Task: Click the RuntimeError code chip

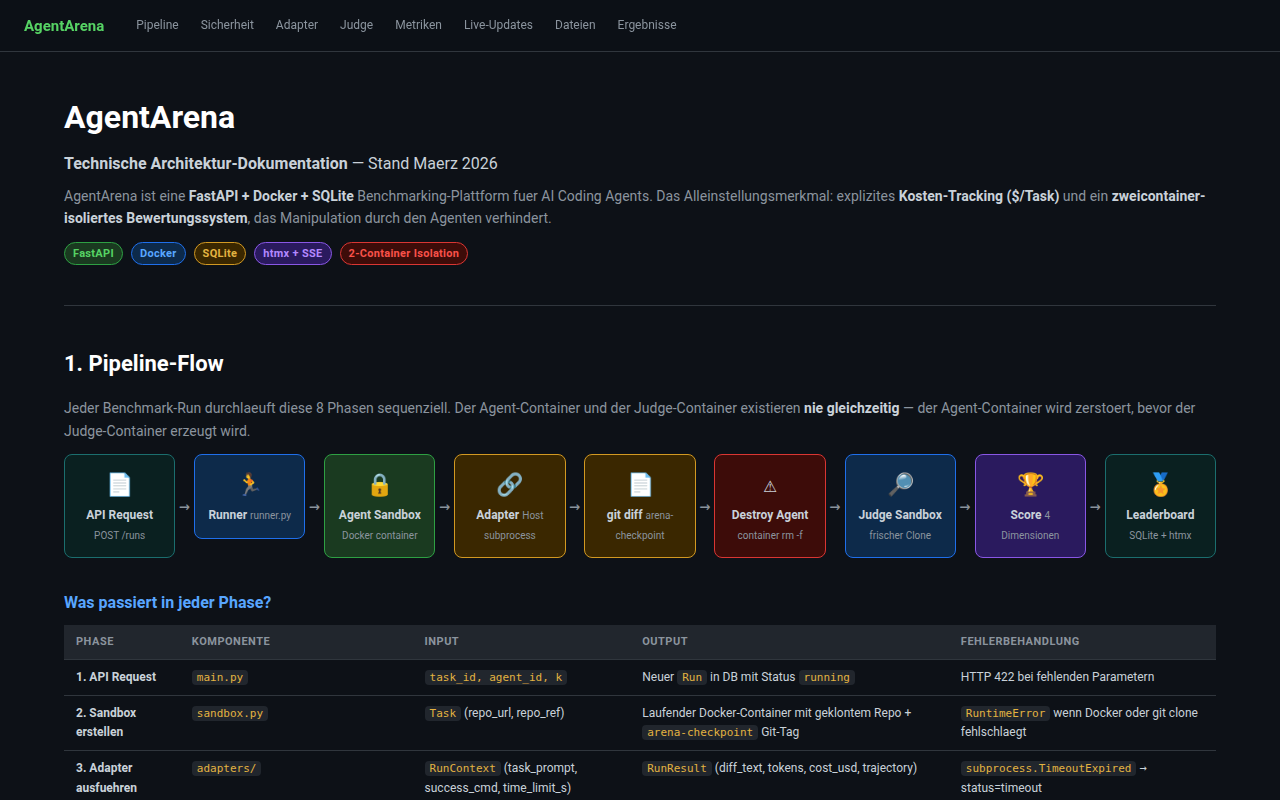Action: tap(1006, 713)
